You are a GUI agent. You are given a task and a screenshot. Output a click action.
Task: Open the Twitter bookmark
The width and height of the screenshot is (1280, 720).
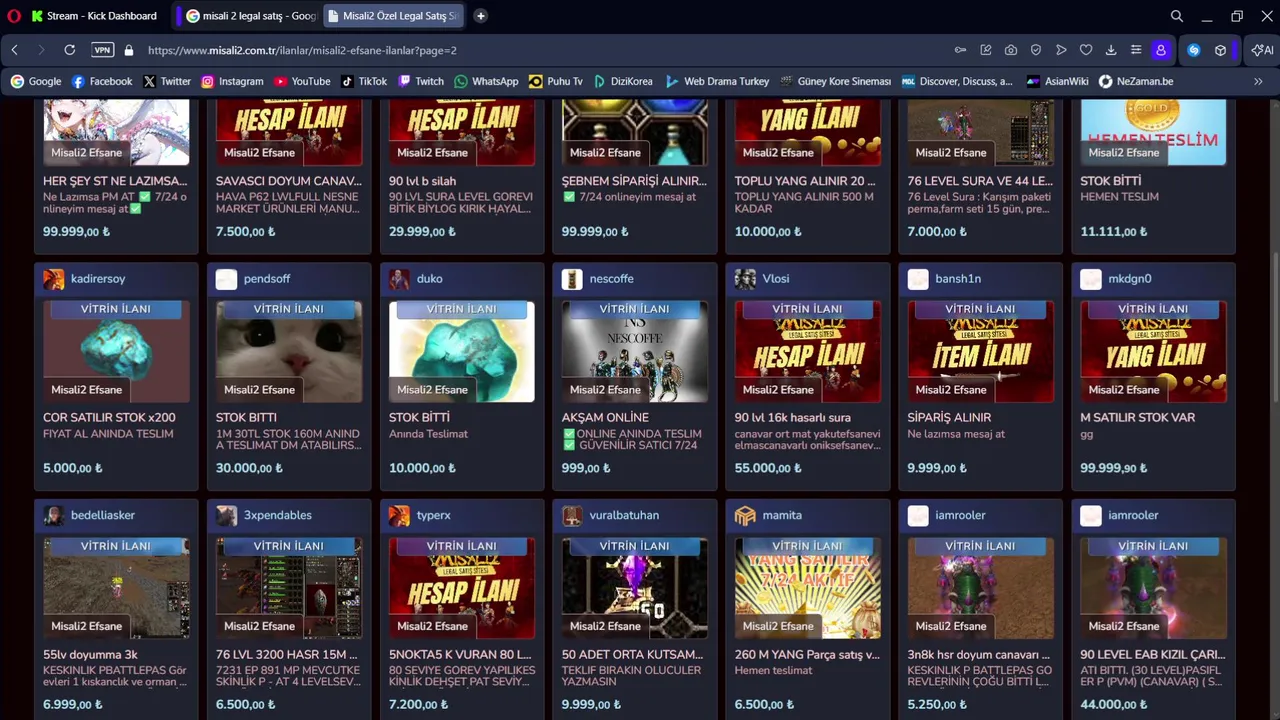166,81
